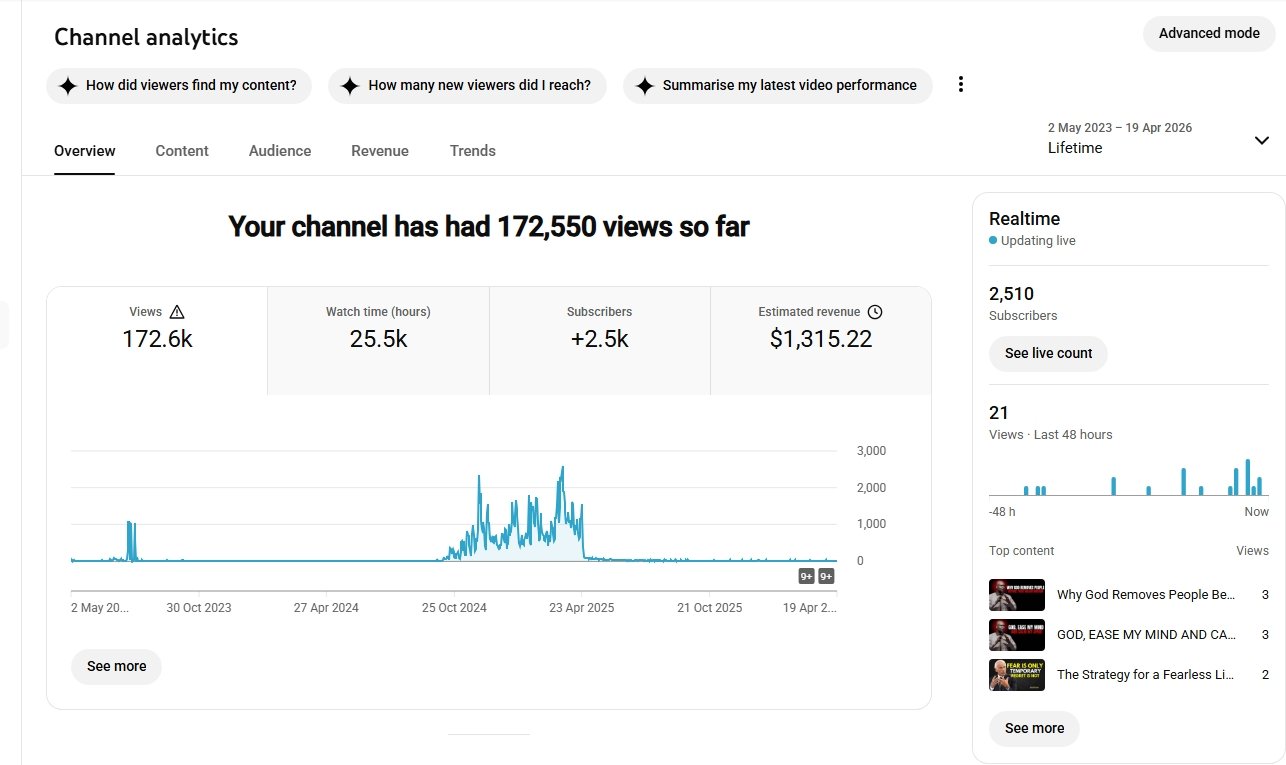Click See more below the views chart
The image size is (1286, 765).
coord(116,666)
